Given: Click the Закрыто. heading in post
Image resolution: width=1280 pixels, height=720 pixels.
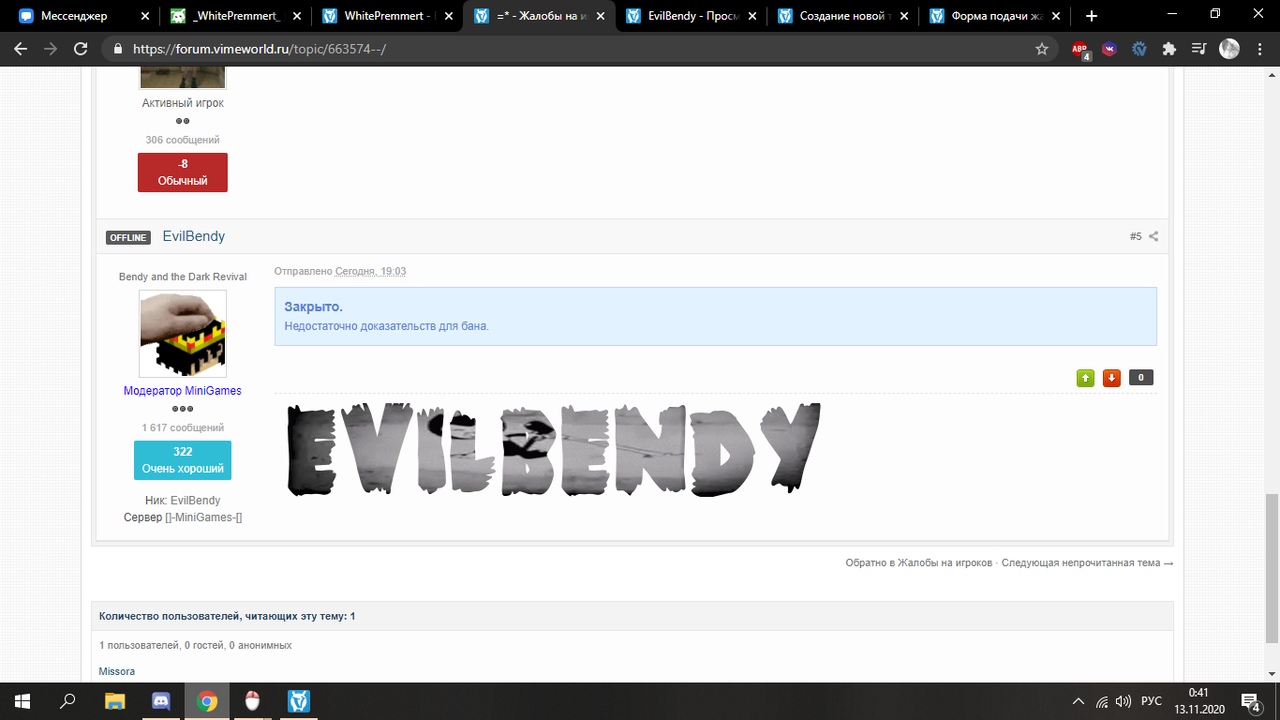Looking at the screenshot, I should click(313, 307).
